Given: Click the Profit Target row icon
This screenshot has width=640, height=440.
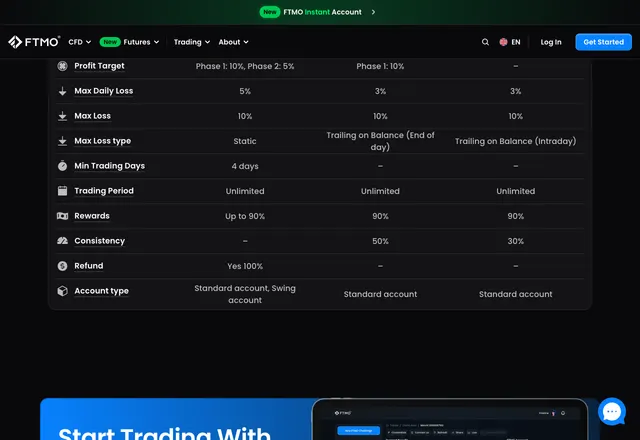Looking at the screenshot, I should click(62, 66).
